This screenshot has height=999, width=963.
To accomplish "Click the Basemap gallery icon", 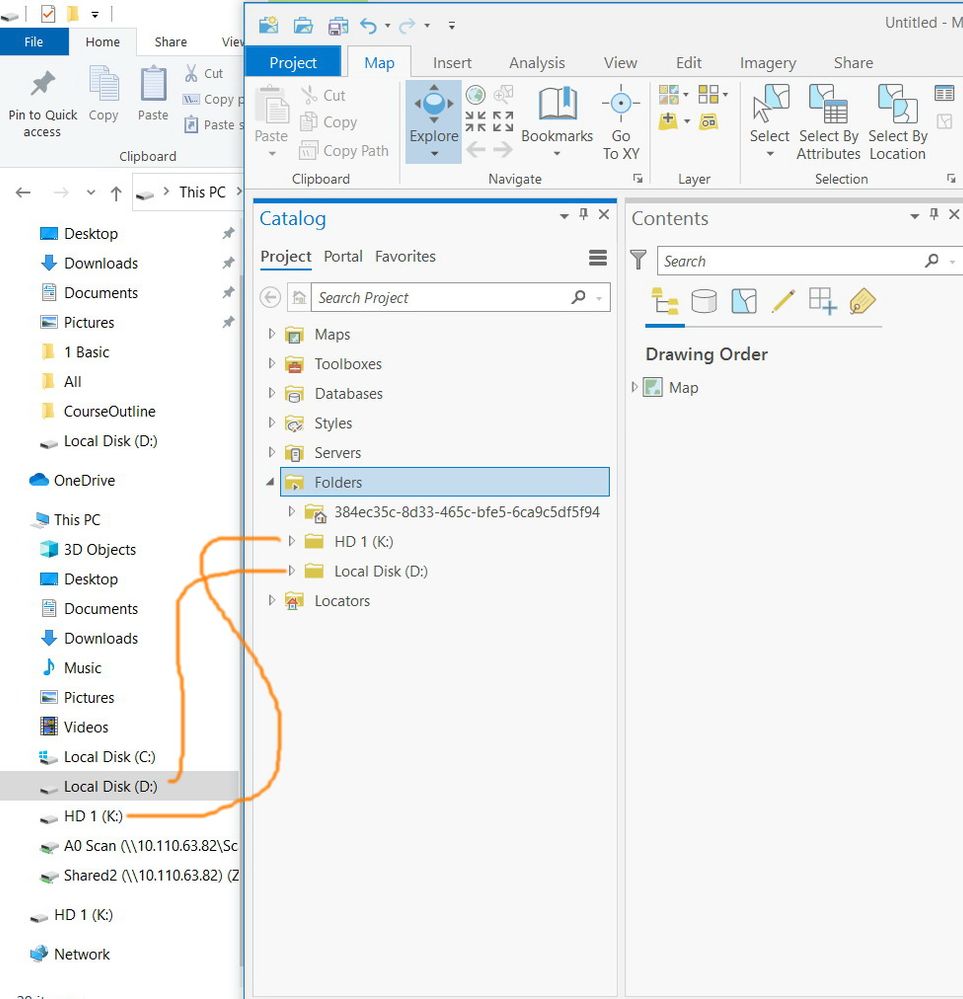I will (669, 95).
